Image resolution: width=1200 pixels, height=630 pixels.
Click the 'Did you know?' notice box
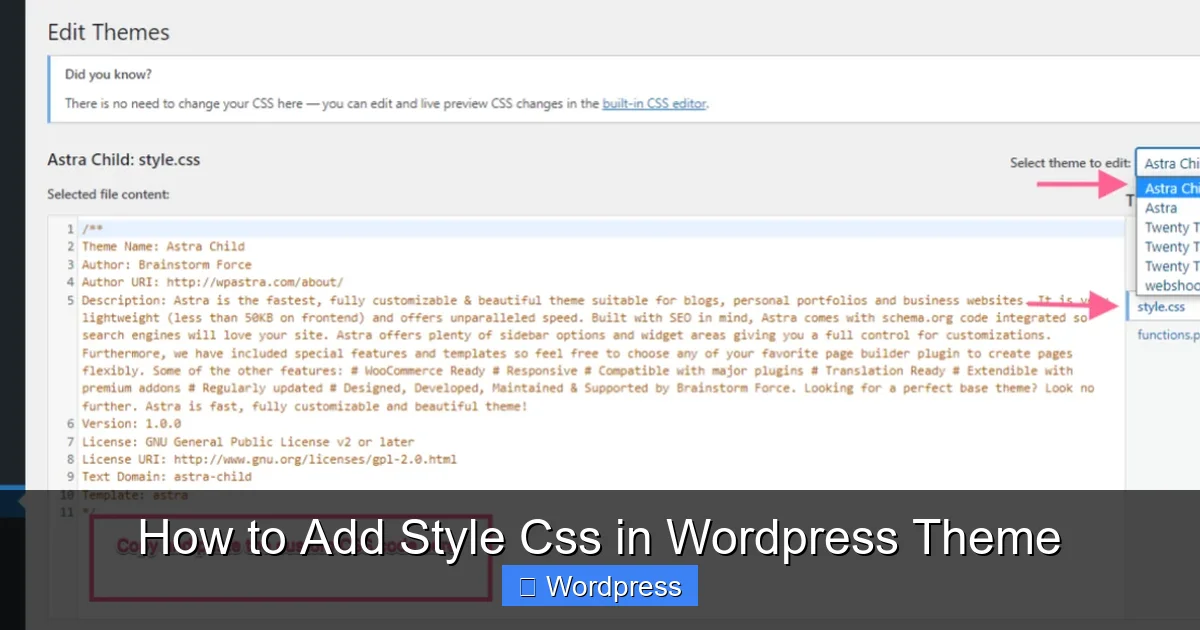pyautogui.click(x=400, y=88)
